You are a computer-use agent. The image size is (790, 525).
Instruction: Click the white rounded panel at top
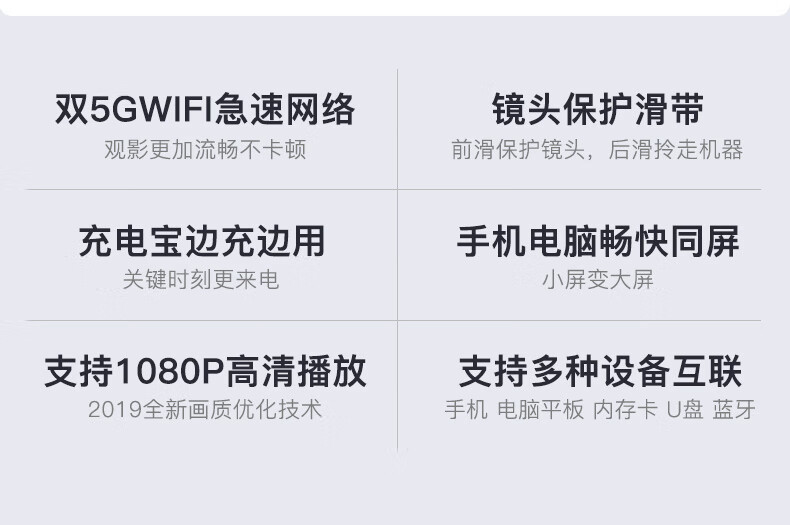(x=395, y=7)
